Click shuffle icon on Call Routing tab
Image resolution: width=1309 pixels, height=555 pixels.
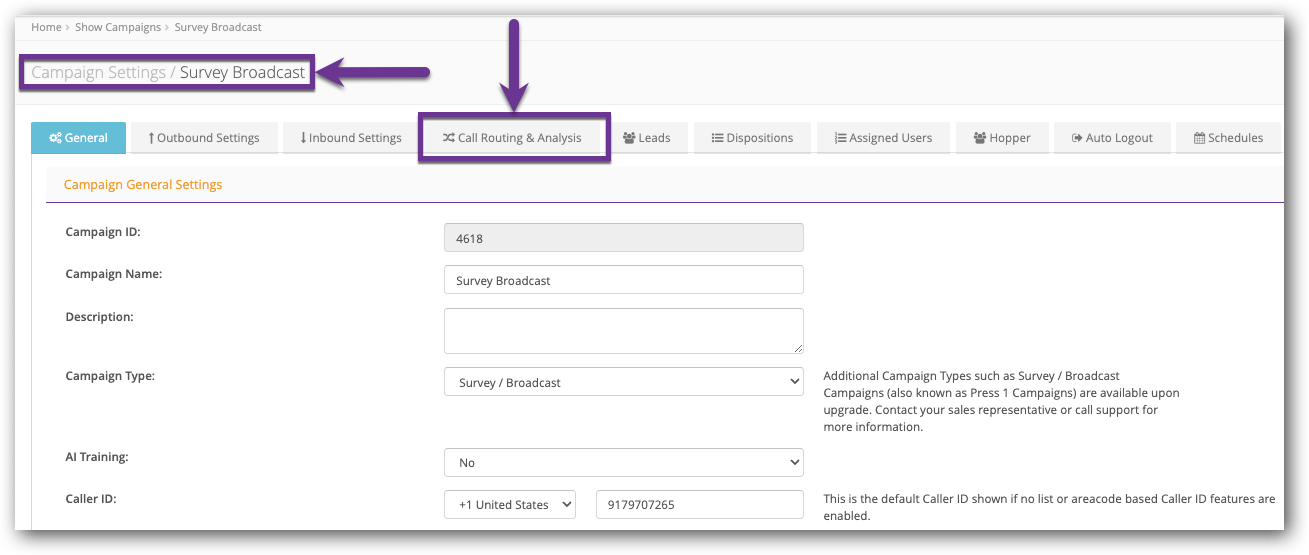pyautogui.click(x=448, y=138)
